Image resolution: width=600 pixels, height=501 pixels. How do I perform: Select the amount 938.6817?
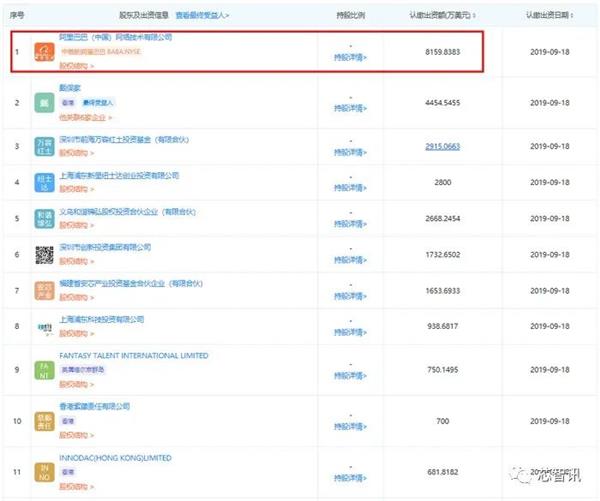point(442,326)
